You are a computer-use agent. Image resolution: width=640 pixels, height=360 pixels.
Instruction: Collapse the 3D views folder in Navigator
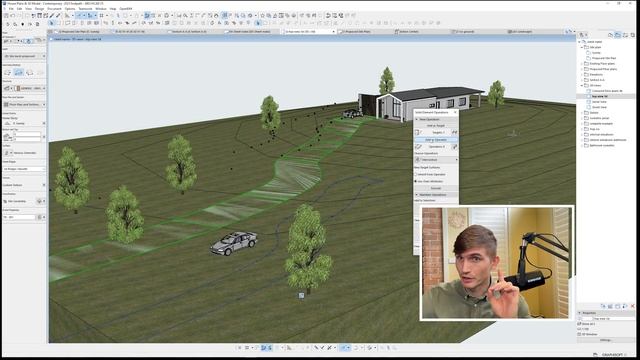click(582, 85)
